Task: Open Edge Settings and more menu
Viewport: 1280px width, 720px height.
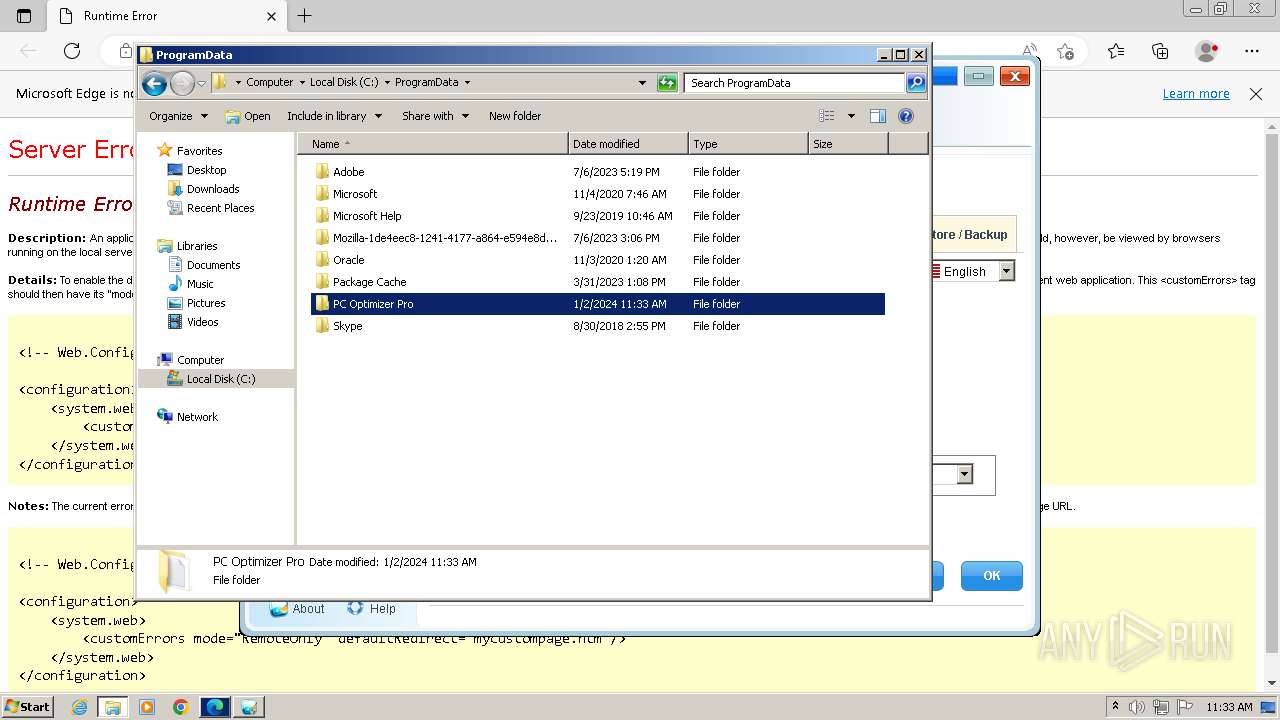Action: point(1252,51)
